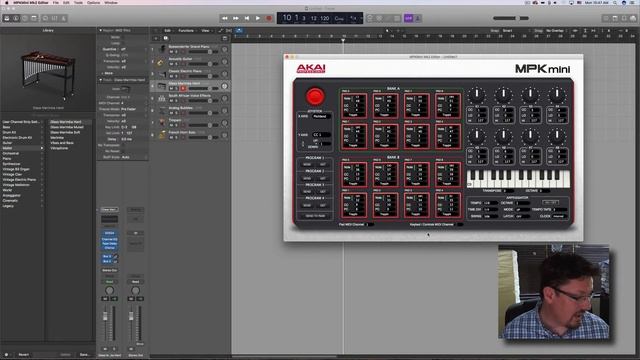Click Program 4 Get button in MPK editor

(323, 205)
